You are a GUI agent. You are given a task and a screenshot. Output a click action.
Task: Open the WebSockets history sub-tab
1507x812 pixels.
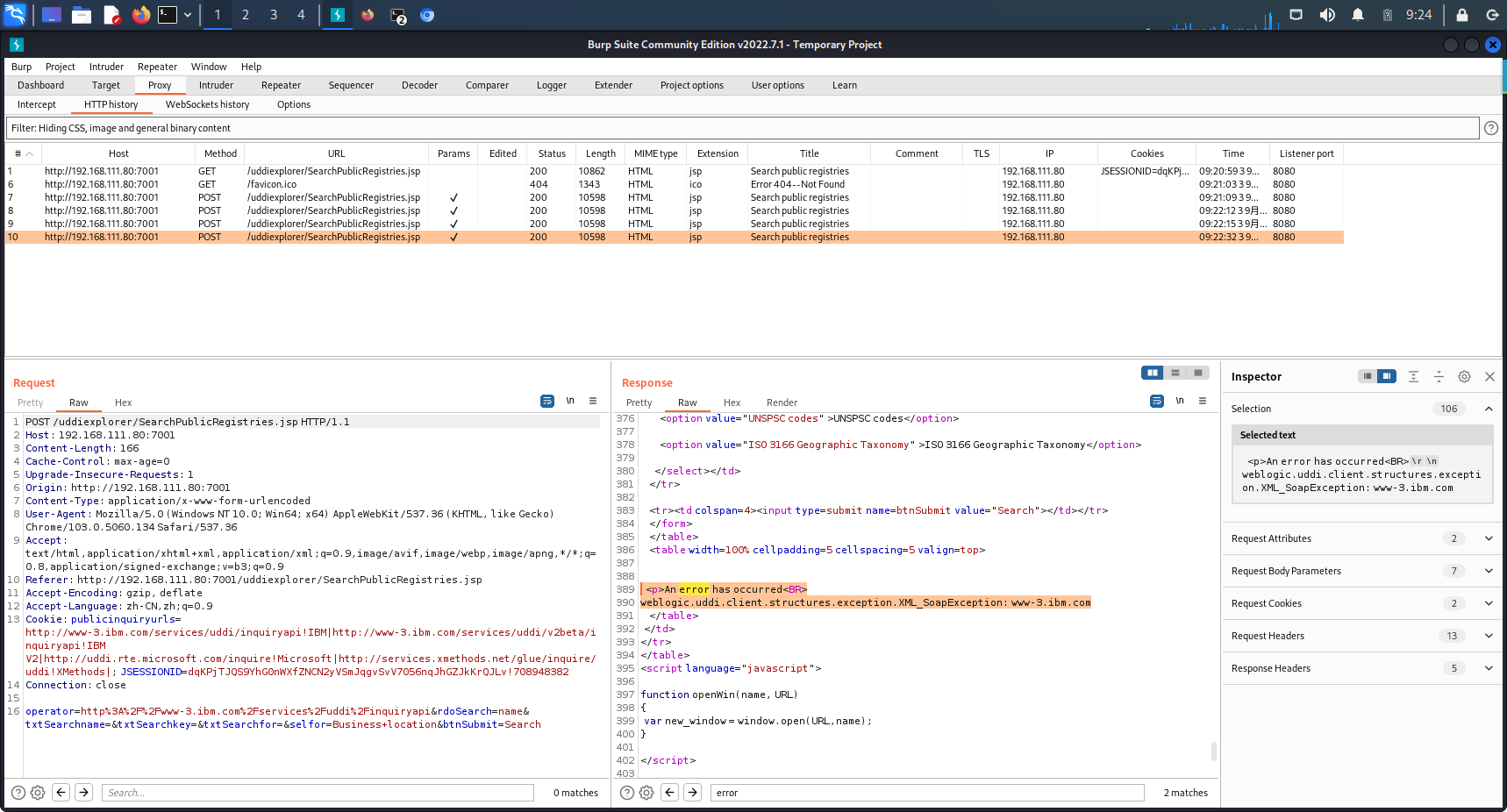tap(208, 104)
